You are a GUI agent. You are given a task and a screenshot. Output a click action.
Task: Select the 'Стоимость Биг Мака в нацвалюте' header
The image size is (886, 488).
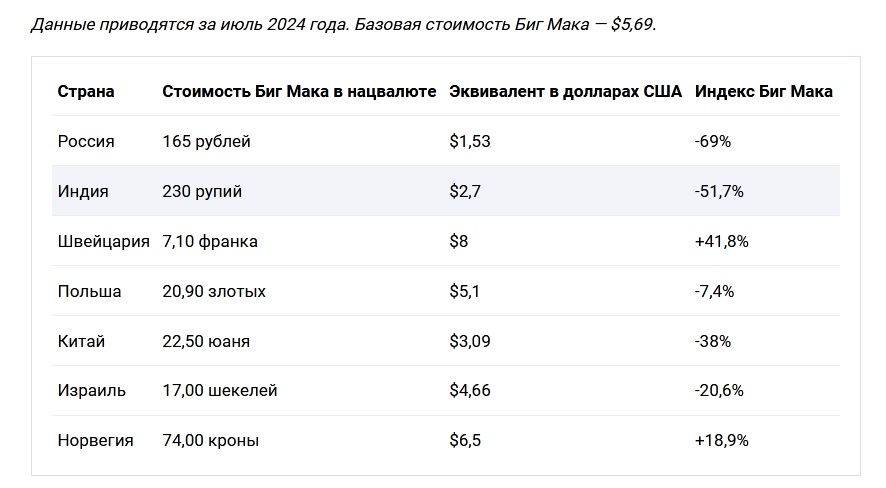(299, 92)
